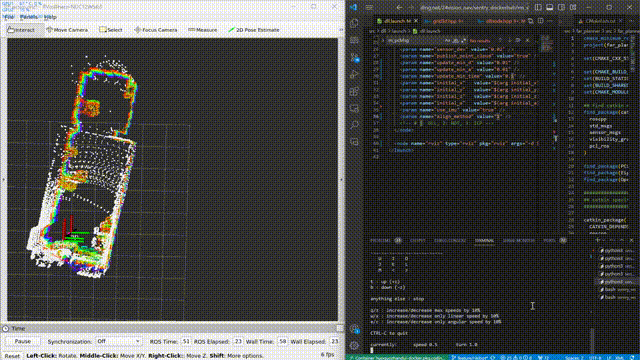This screenshot has width=640, height=360.
Task: Choose the Select tool in RViz
Action: pos(111,30)
